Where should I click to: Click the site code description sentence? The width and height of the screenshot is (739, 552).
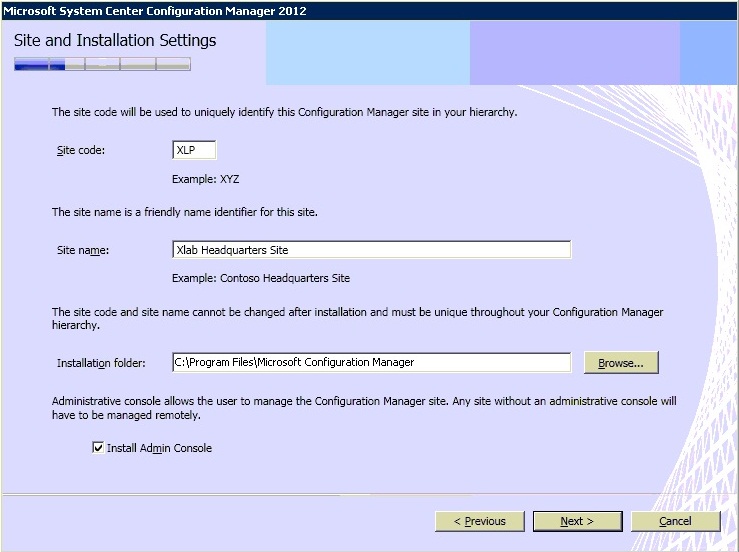point(285,112)
